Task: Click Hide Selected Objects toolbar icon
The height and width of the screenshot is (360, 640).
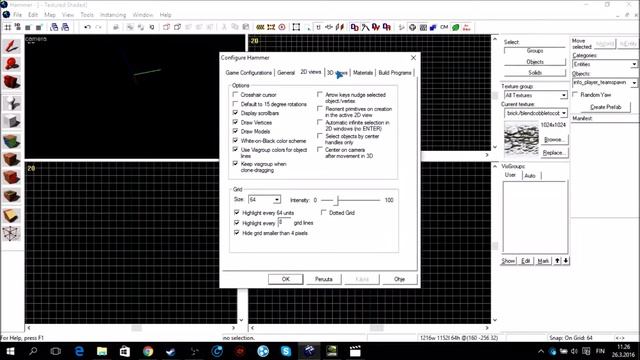Action: 166,27
